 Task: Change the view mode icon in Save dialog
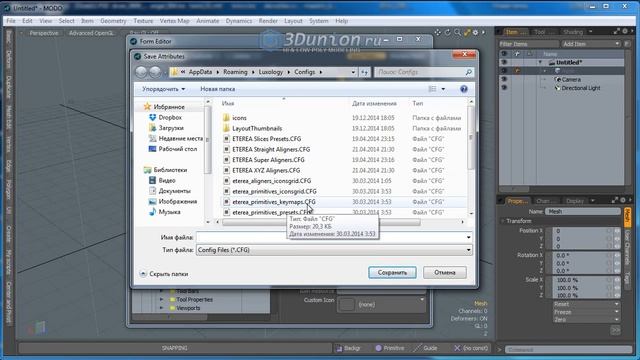pos(432,89)
